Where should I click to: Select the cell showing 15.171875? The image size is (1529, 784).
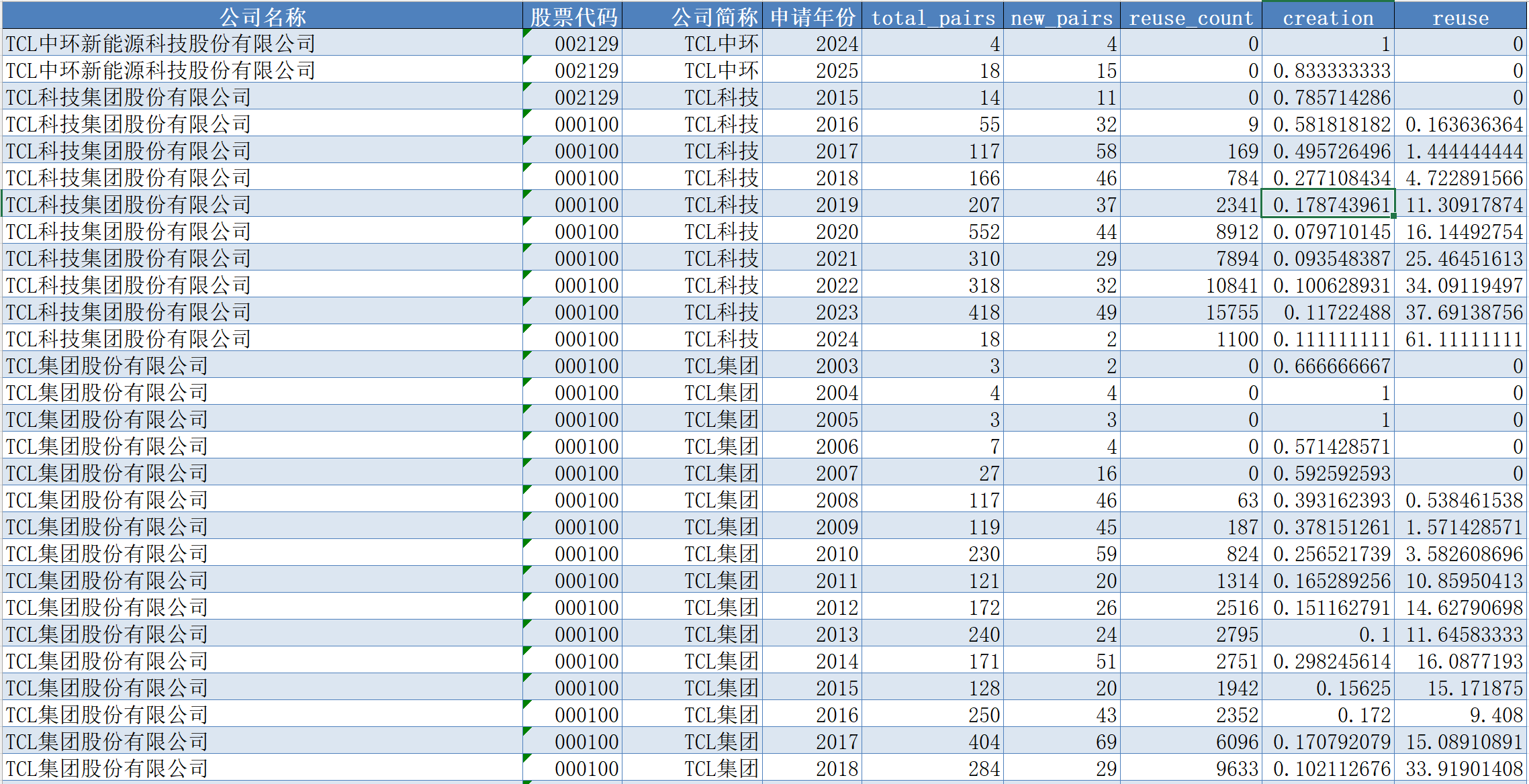coord(1461,687)
